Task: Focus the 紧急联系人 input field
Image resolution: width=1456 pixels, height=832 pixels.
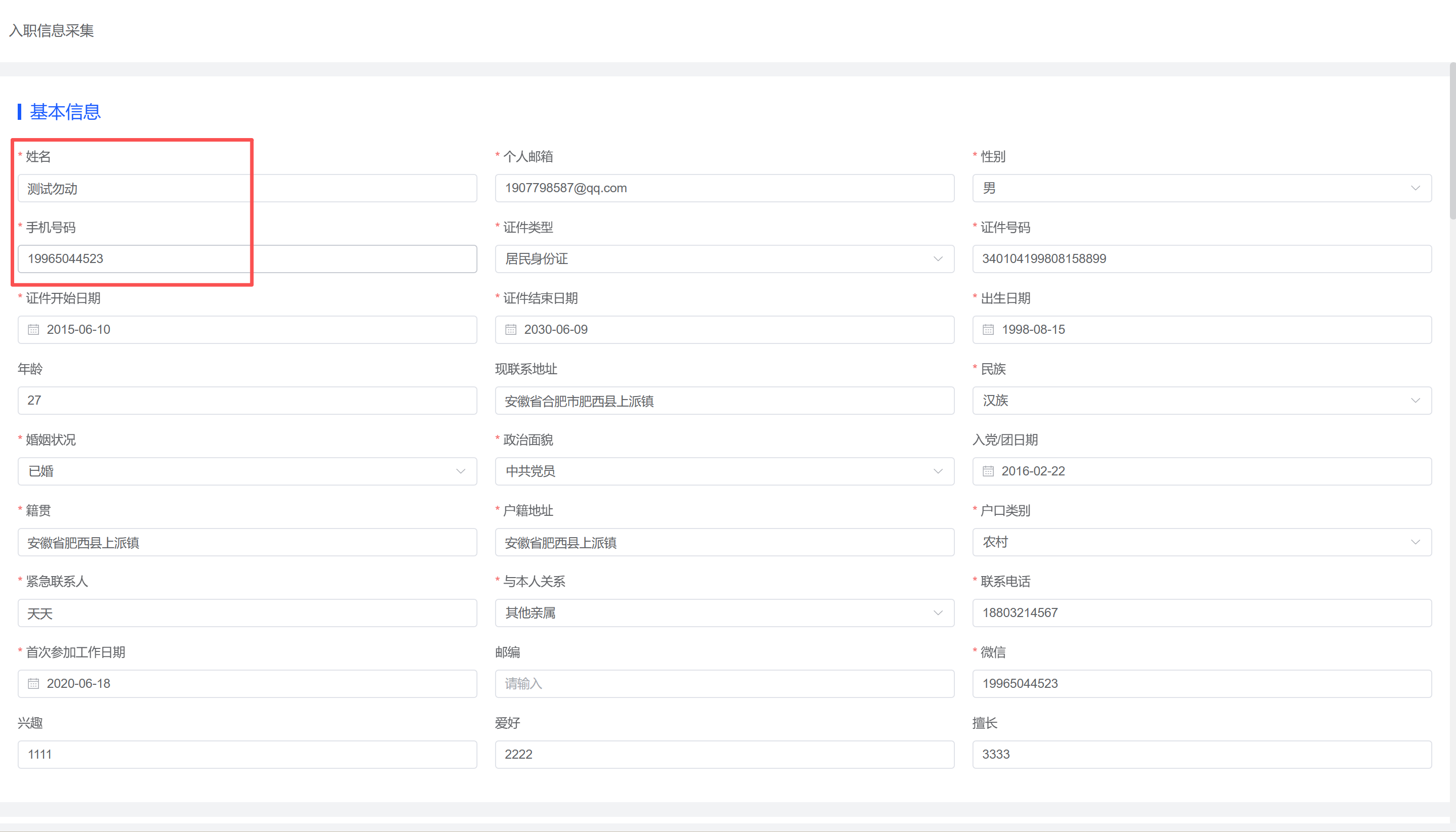Action: 247,613
